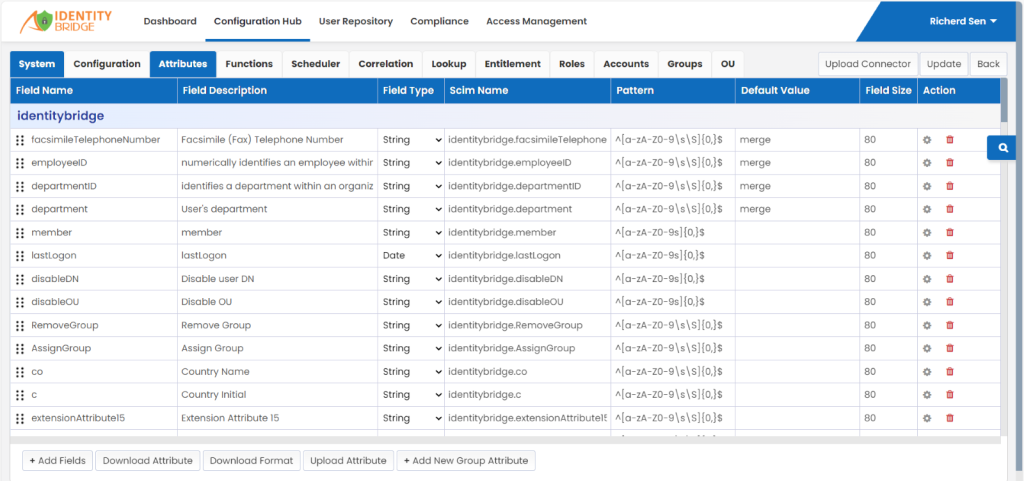Image resolution: width=1024 pixels, height=481 pixels.
Task: Open Field Type dropdown for disableDN
Action: [x=411, y=279]
